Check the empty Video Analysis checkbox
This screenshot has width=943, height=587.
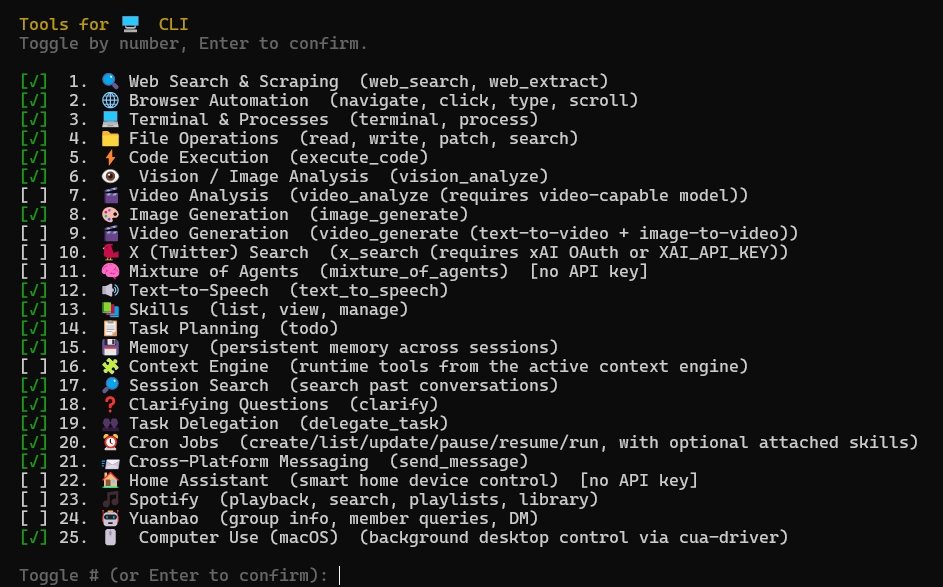pos(34,195)
